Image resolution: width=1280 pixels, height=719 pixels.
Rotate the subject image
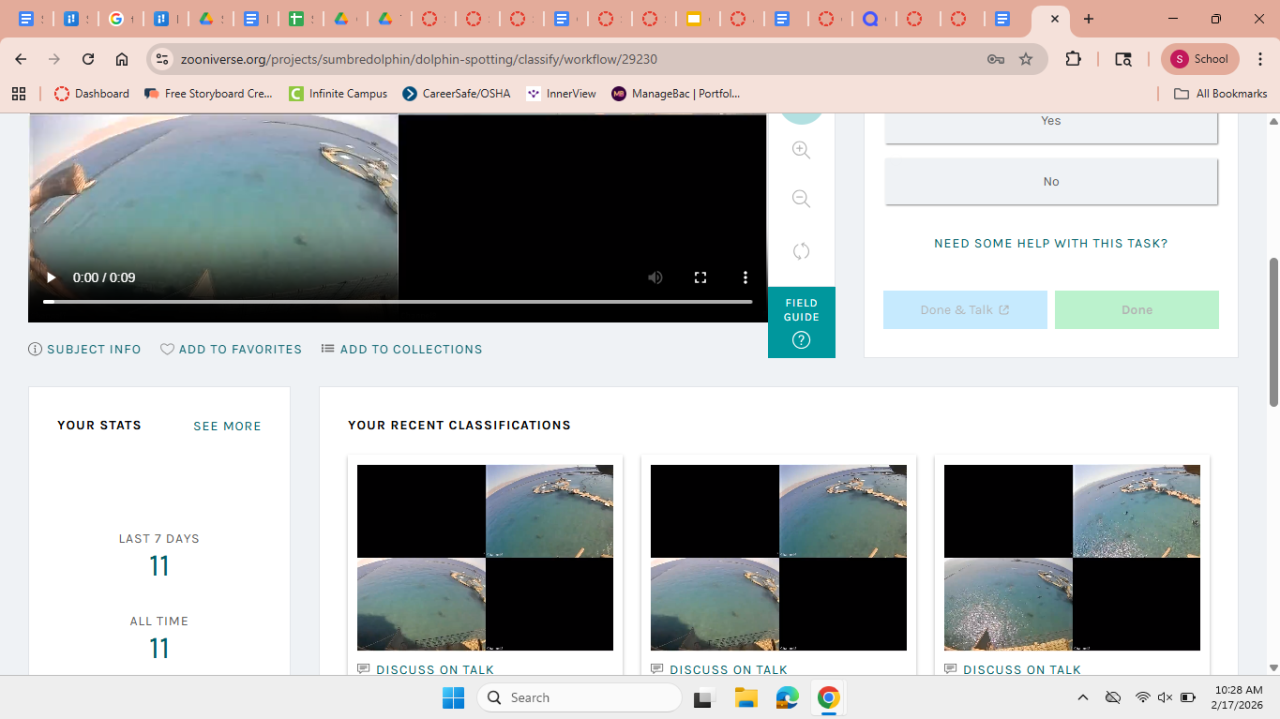click(801, 251)
